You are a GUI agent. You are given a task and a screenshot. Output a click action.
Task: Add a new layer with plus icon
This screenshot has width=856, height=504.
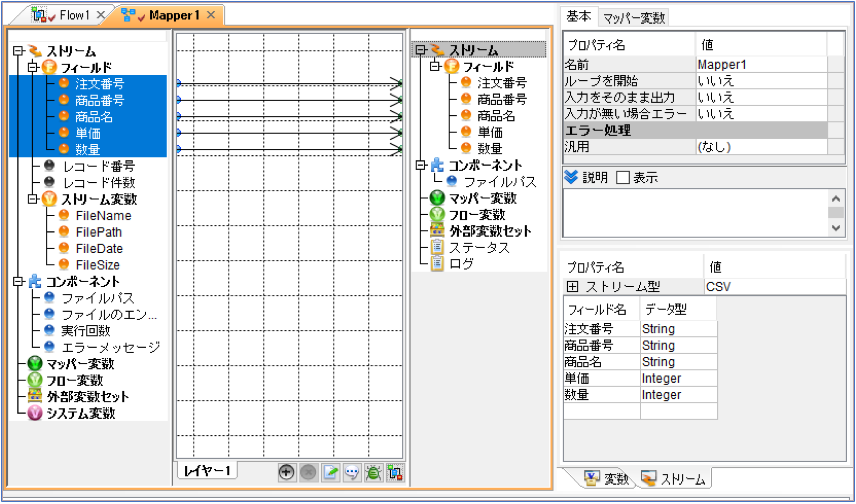point(287,472)
